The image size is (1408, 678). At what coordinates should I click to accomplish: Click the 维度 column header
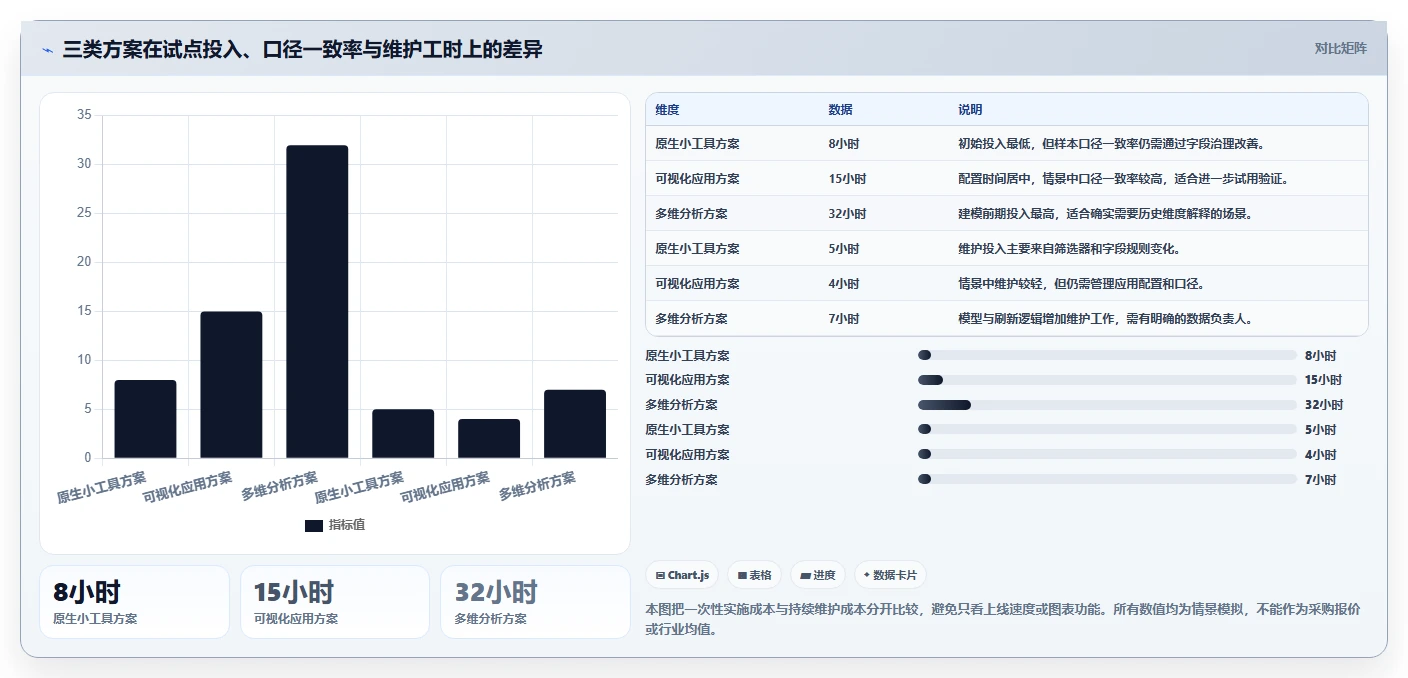point(667,110)
